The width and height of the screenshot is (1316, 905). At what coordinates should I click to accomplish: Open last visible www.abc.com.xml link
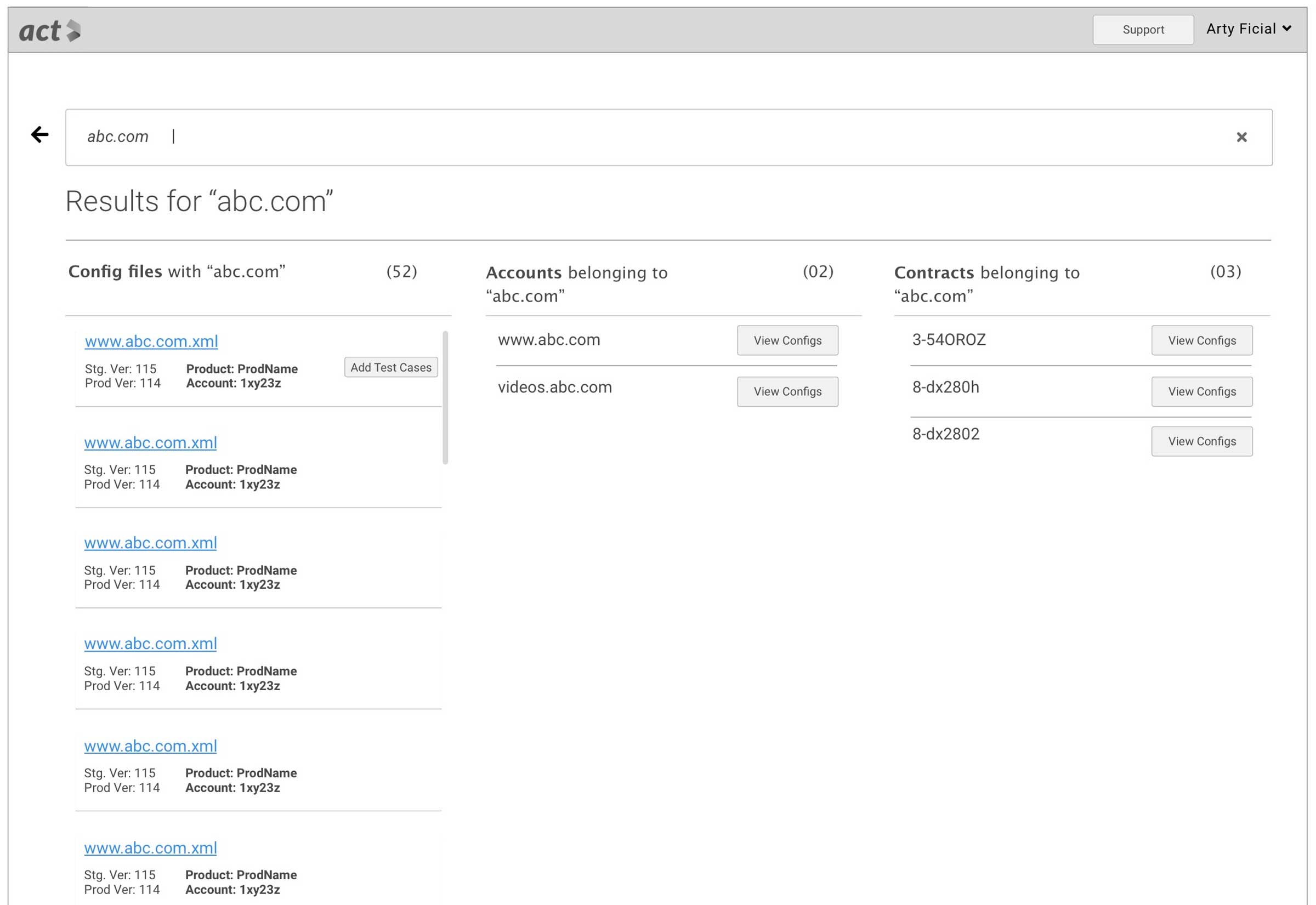pyautogui.click(x=151, y=848)
